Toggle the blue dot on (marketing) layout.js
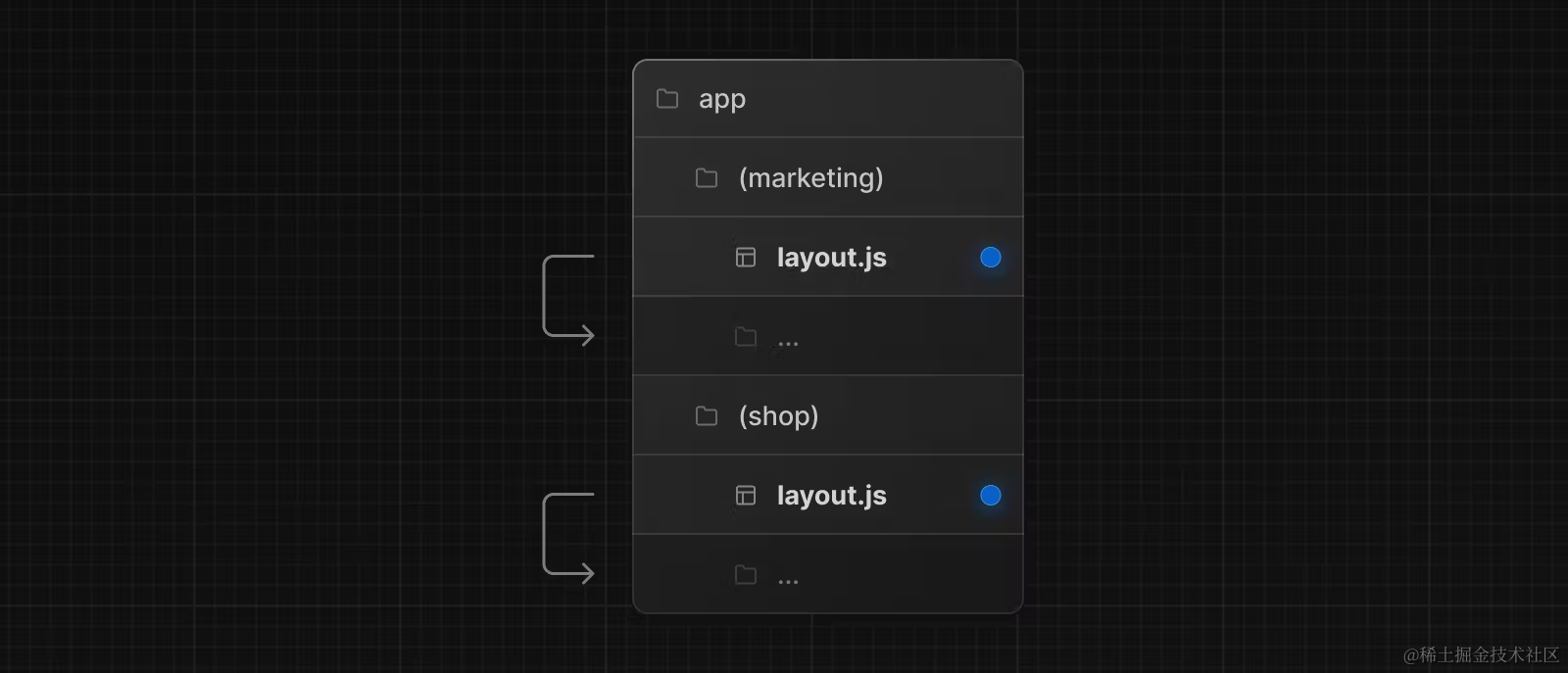 click(991, 258)
